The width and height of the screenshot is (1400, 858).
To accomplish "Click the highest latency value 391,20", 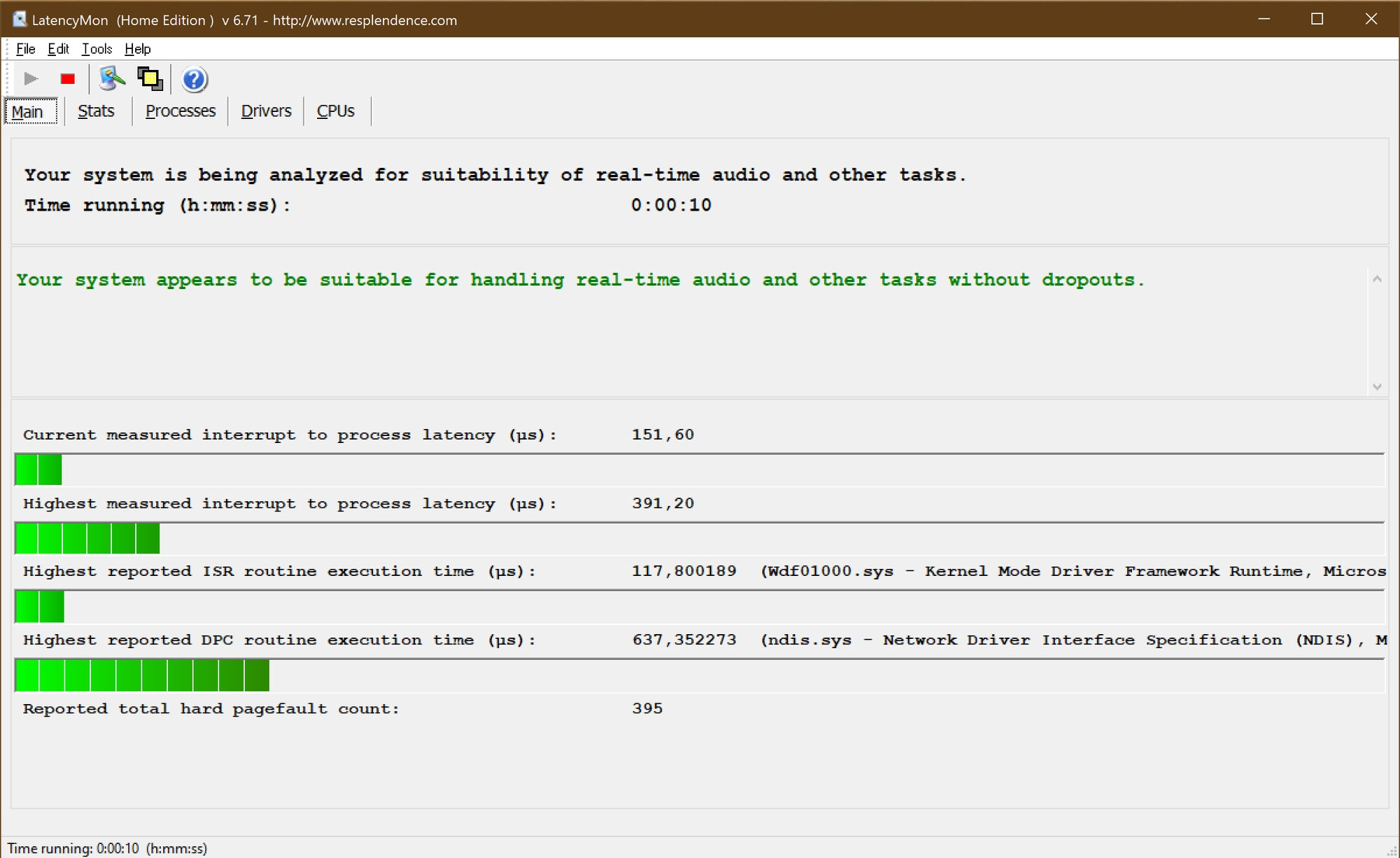I will tap(663, 503).
